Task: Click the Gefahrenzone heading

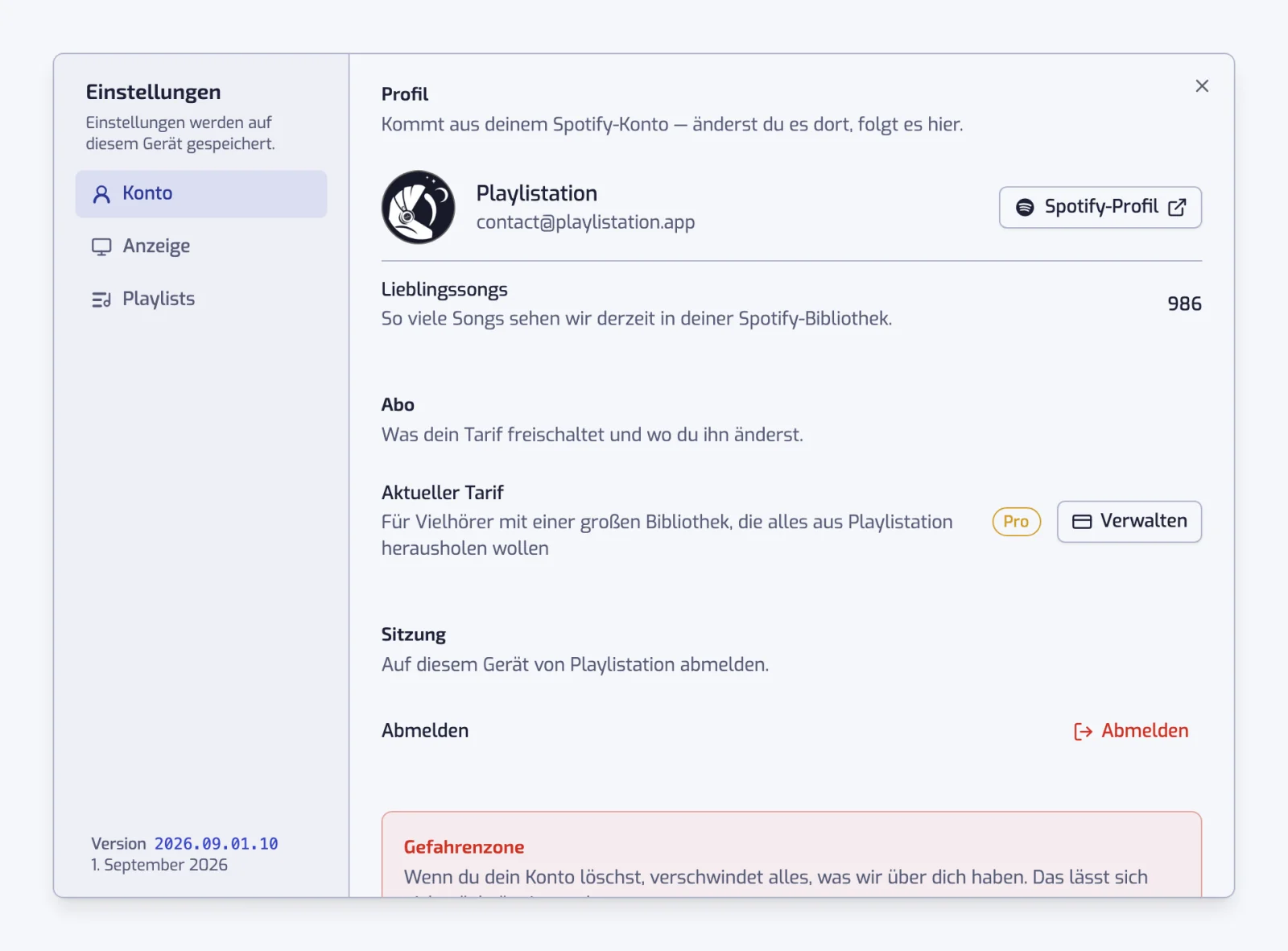Action: pyautogui.click(x=464, y=847)
